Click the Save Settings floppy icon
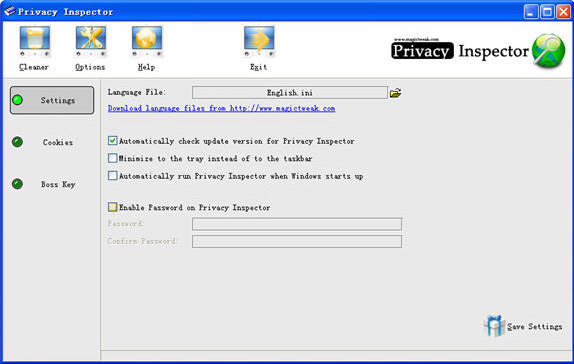Viewport: 574px width, 364px height. [x=495, y=326]
